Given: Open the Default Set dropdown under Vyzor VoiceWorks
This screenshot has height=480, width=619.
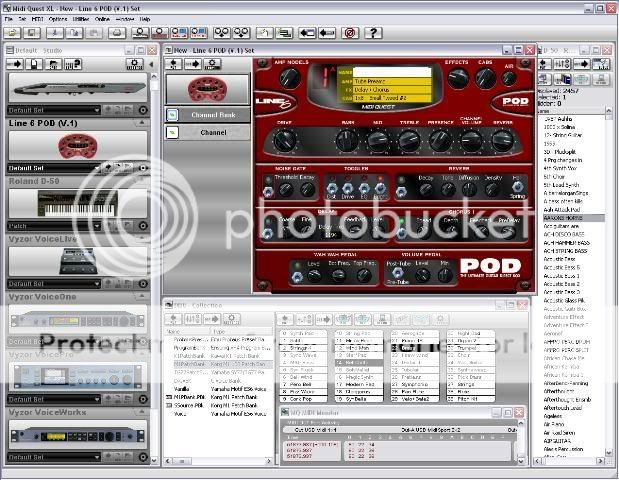Looking at the screenshot, I should 54,457.
